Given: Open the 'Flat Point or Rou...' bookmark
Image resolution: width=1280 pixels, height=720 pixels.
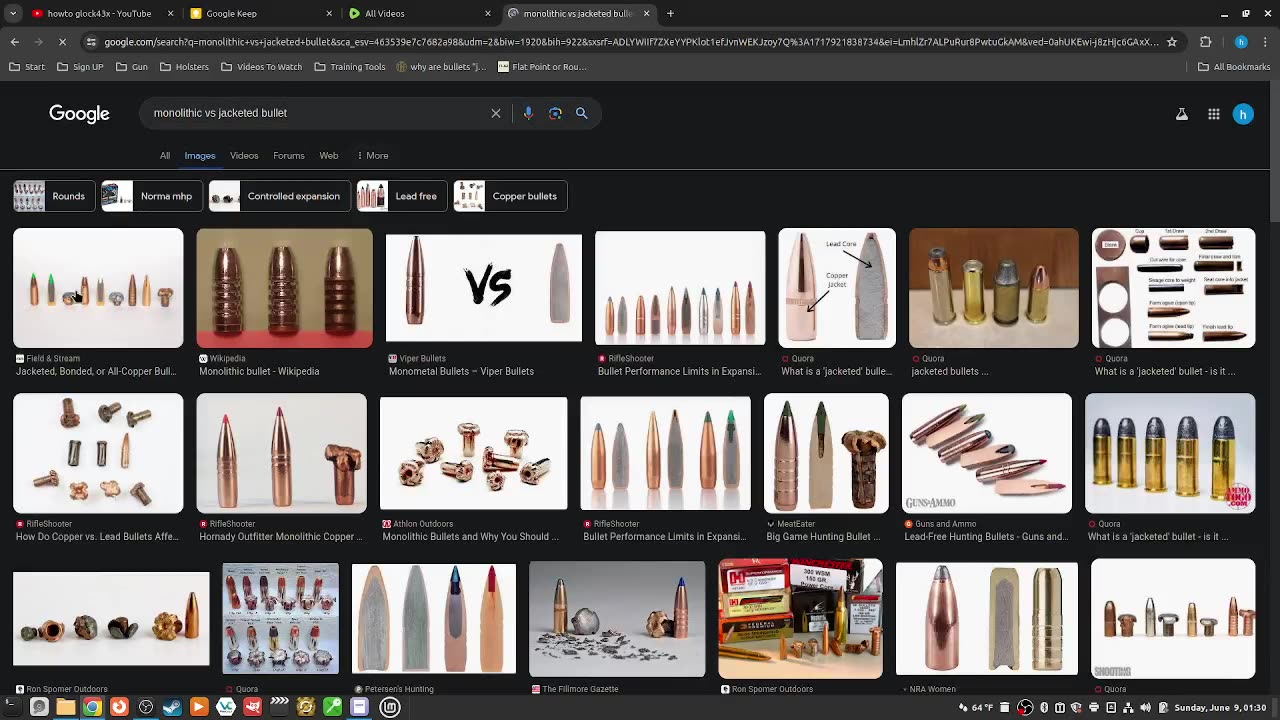Looking at the screenshot, I should coord(542,67).
